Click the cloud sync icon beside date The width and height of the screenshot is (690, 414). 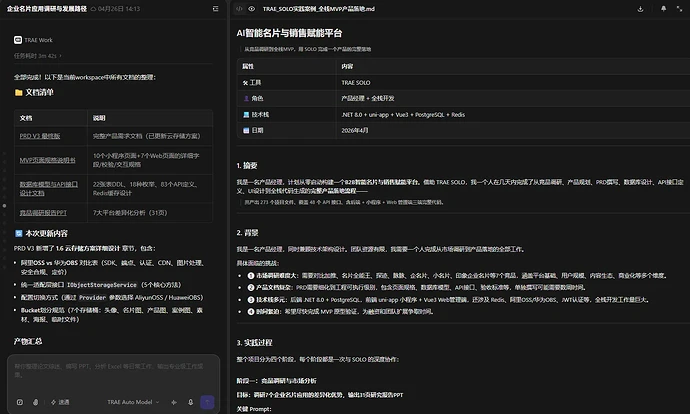93,9
